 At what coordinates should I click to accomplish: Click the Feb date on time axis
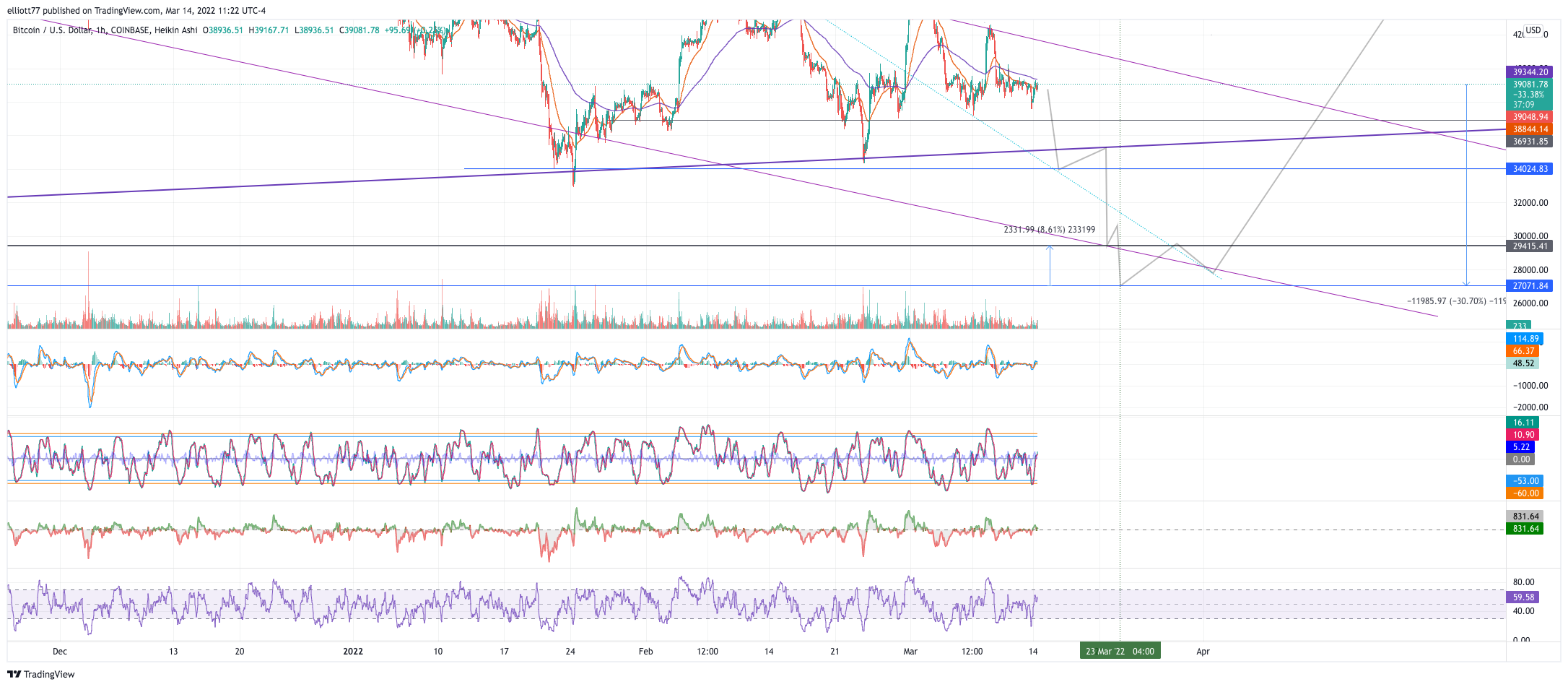[645, 652]
